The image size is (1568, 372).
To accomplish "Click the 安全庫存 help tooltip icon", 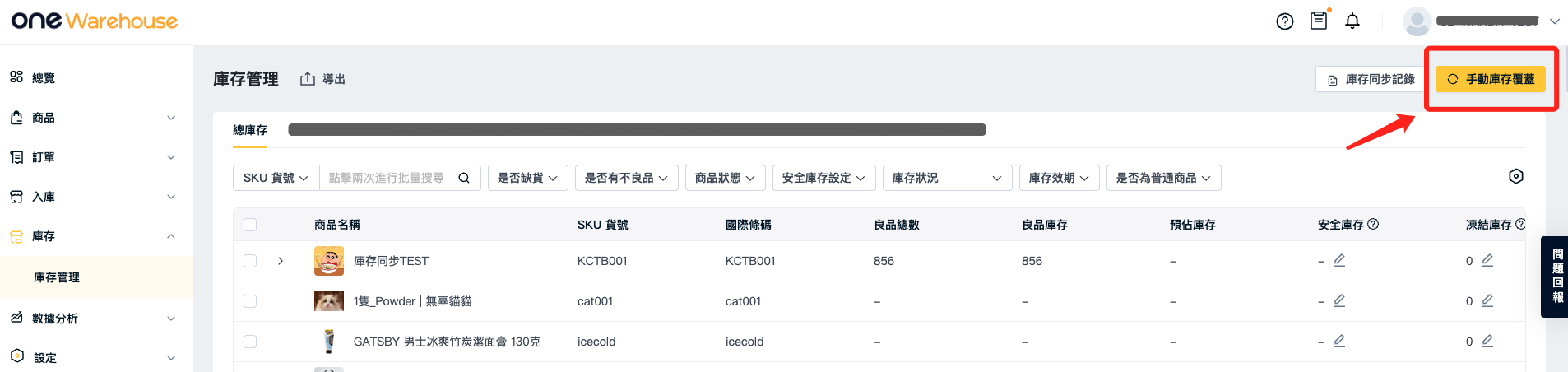I will (x=1373, y=224).
